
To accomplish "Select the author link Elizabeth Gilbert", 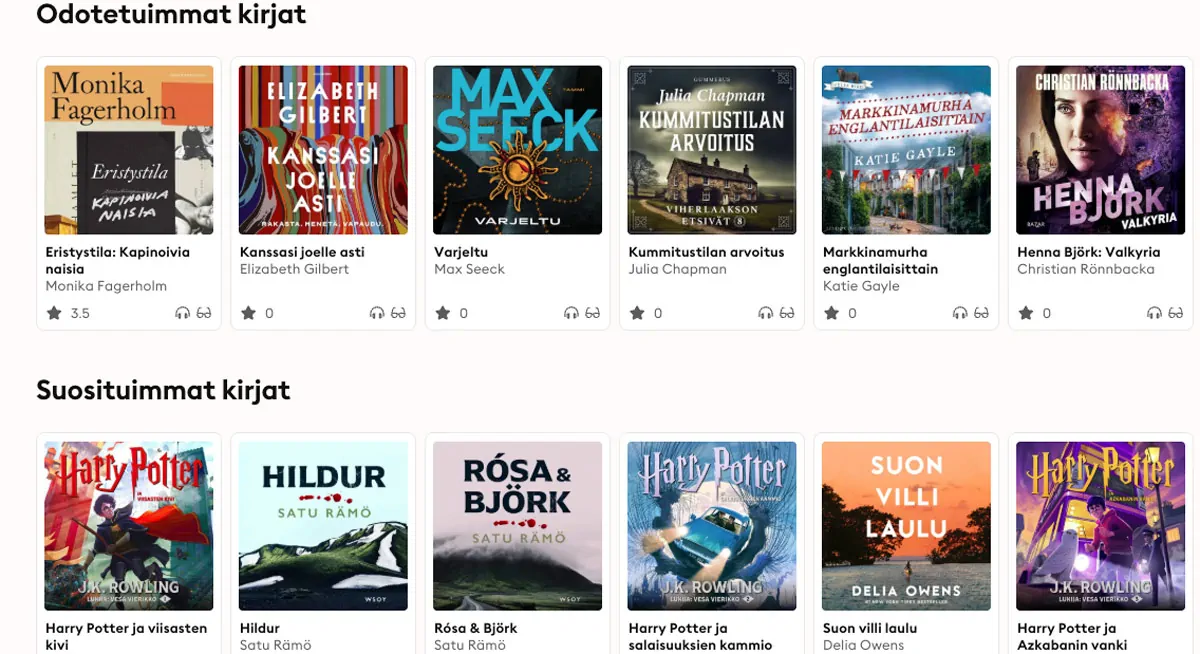I will (294, 268).
